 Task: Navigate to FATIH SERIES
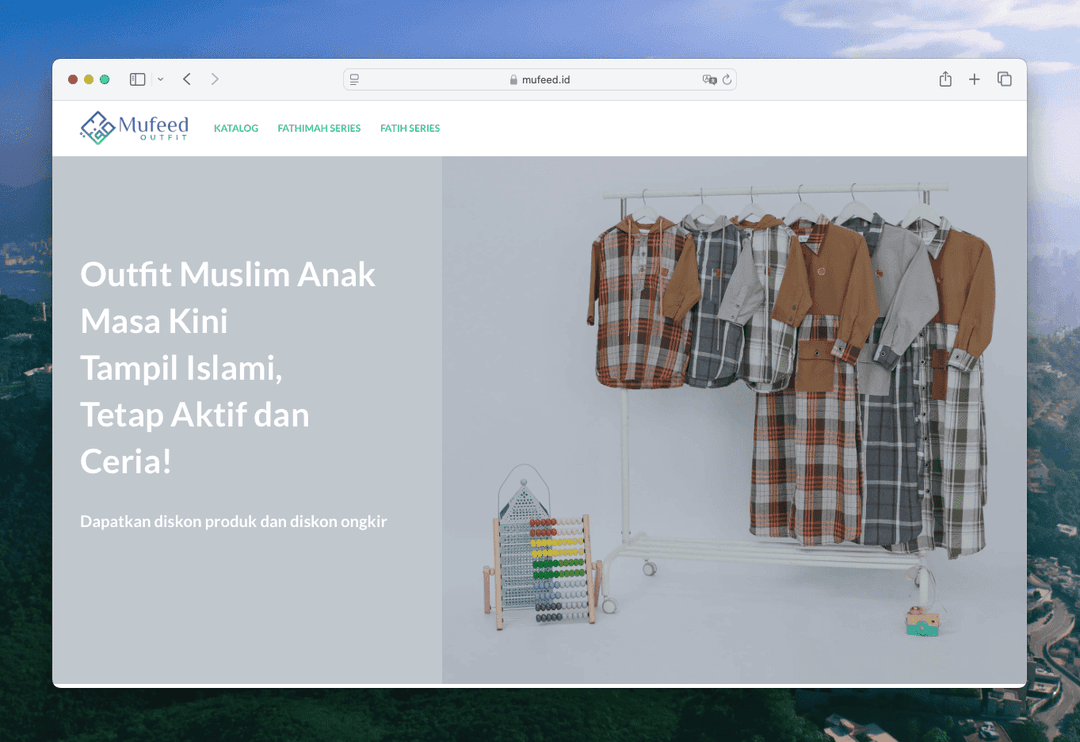tap(410, 128)
